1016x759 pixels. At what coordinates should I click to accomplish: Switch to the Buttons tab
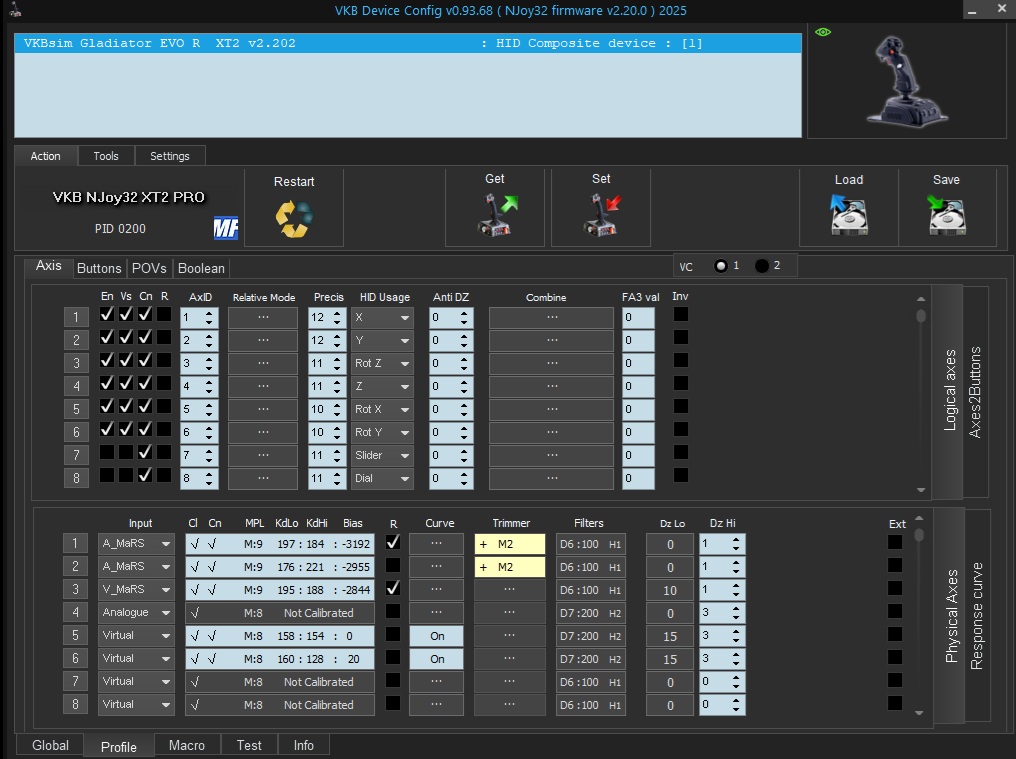pos(98,268)
